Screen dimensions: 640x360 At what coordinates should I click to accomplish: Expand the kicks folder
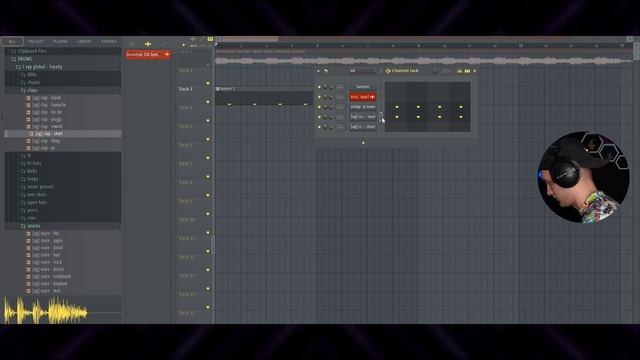point(29,171)
